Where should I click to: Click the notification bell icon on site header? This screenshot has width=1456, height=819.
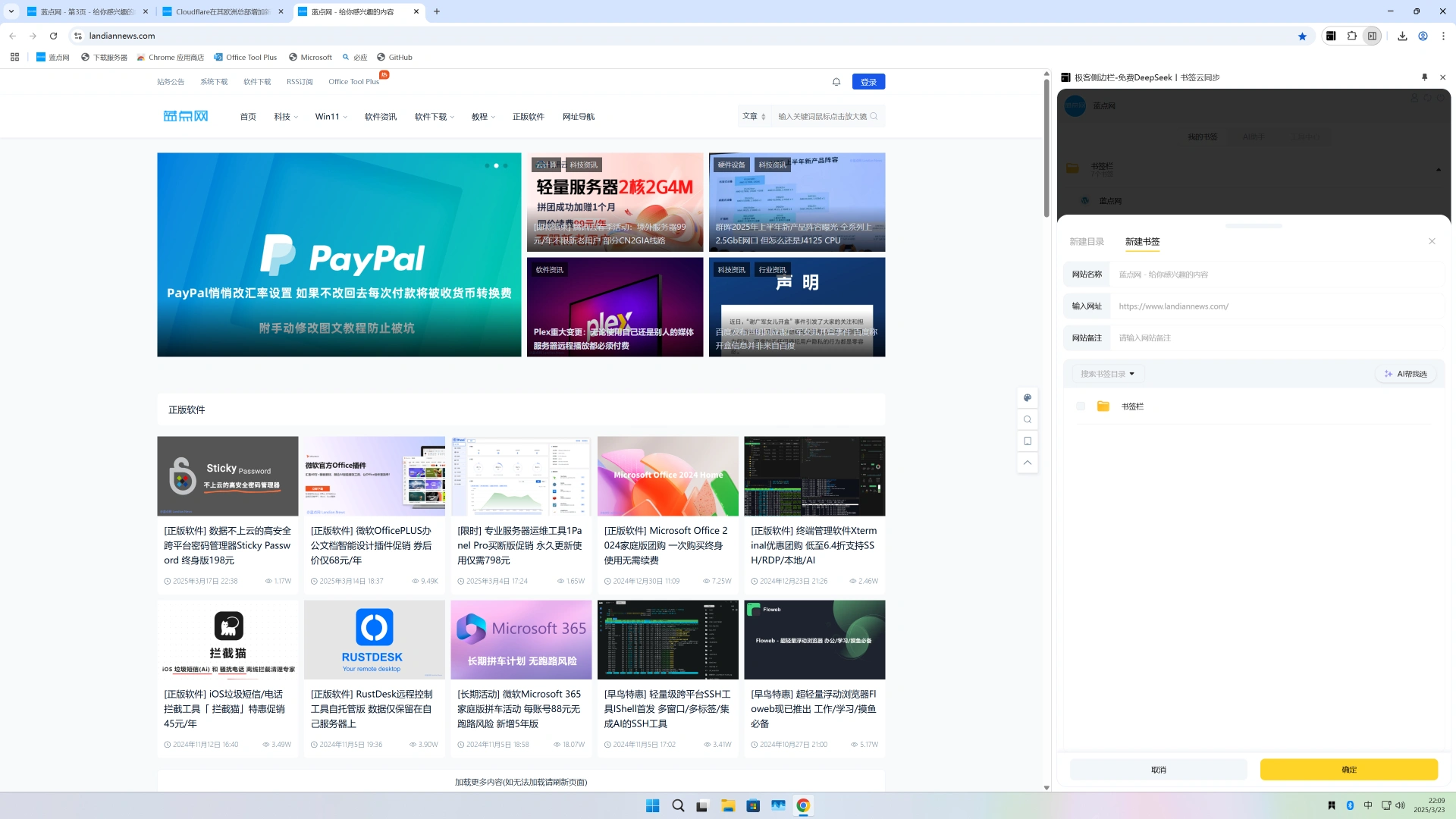pos(836,82)
